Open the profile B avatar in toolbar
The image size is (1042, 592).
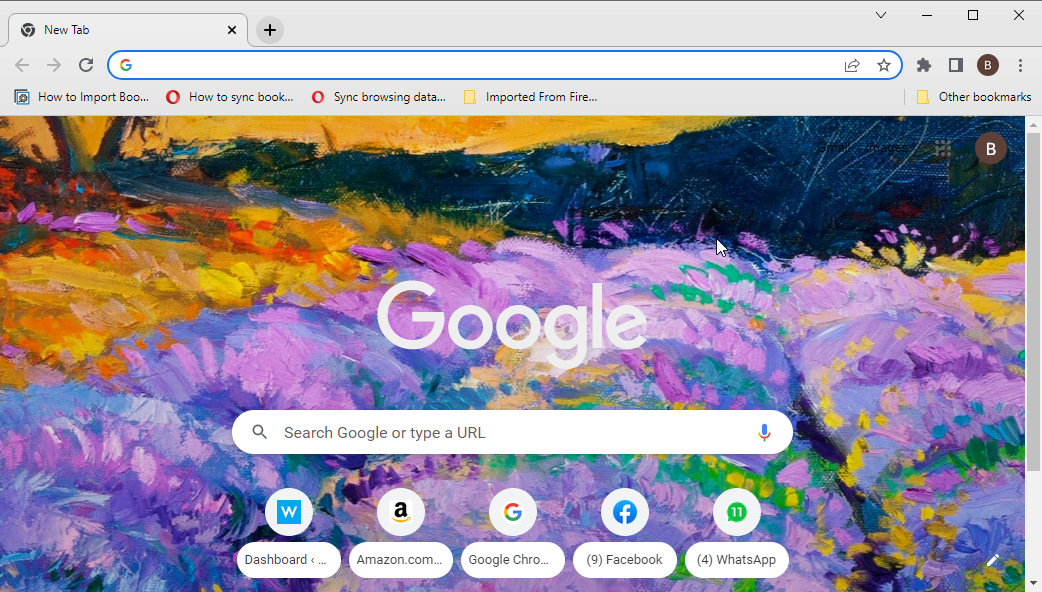[x=988, y=65]
